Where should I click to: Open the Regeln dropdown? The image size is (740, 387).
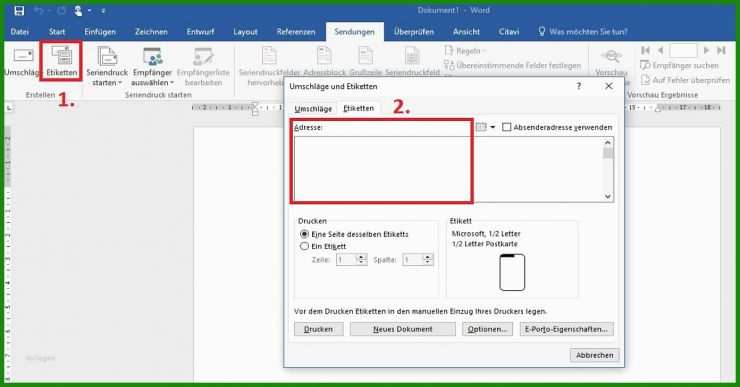pyautogui.click(x=465, y=50)
